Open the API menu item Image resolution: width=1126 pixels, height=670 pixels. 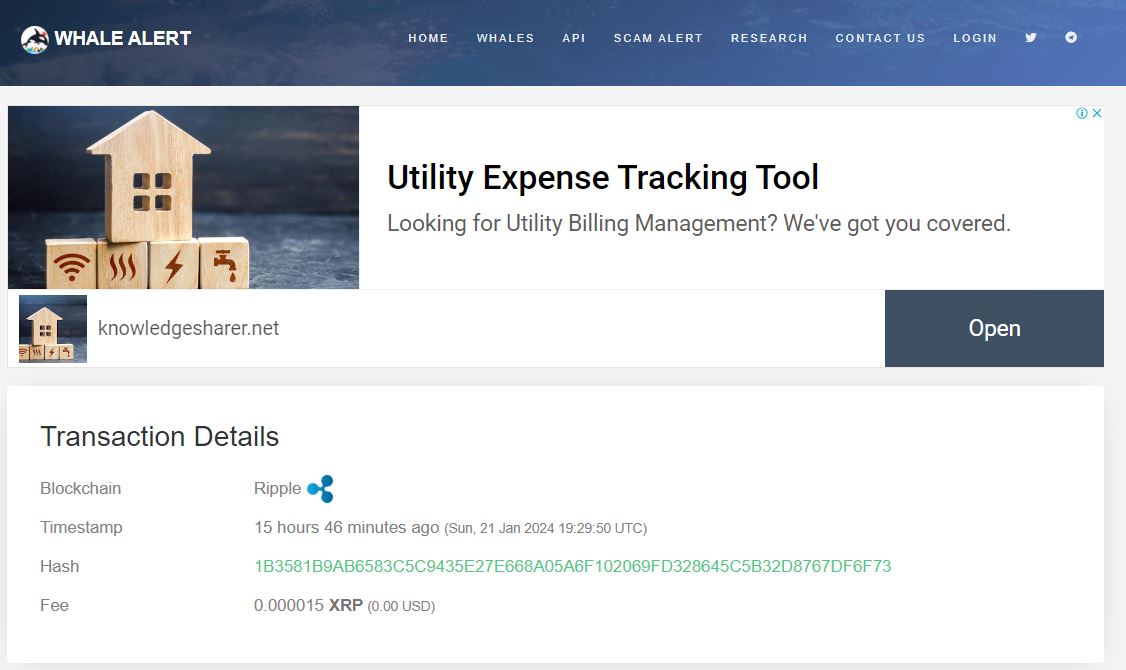(x=574, y=38)
